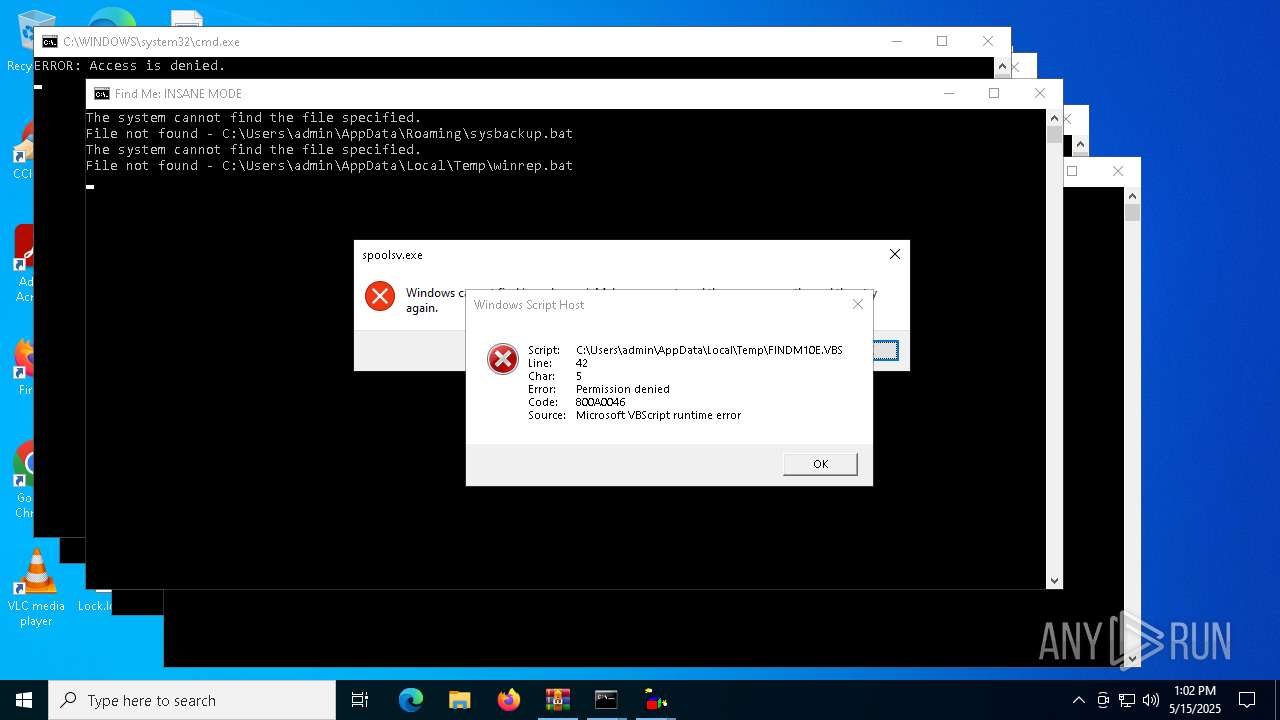
Task: Close the rearmost console window
Action: pyautogui.click(x=1117, y=171)
